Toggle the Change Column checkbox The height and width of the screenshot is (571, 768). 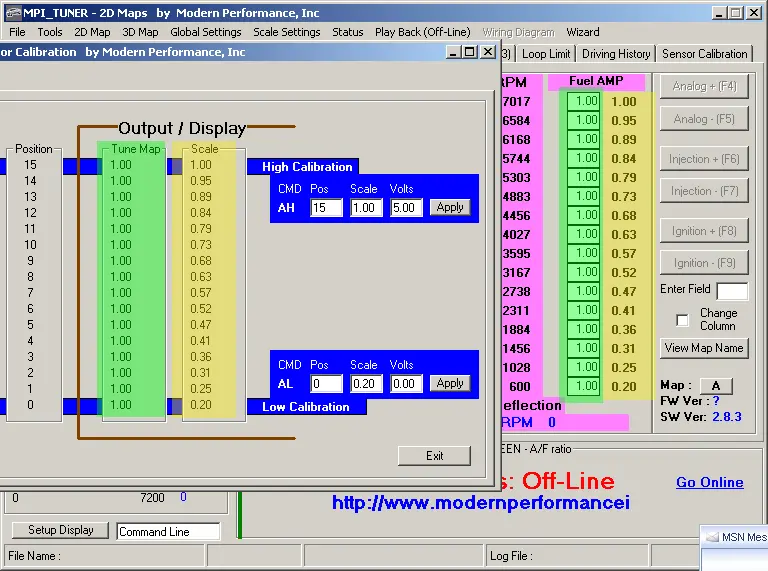click(683, 320)
